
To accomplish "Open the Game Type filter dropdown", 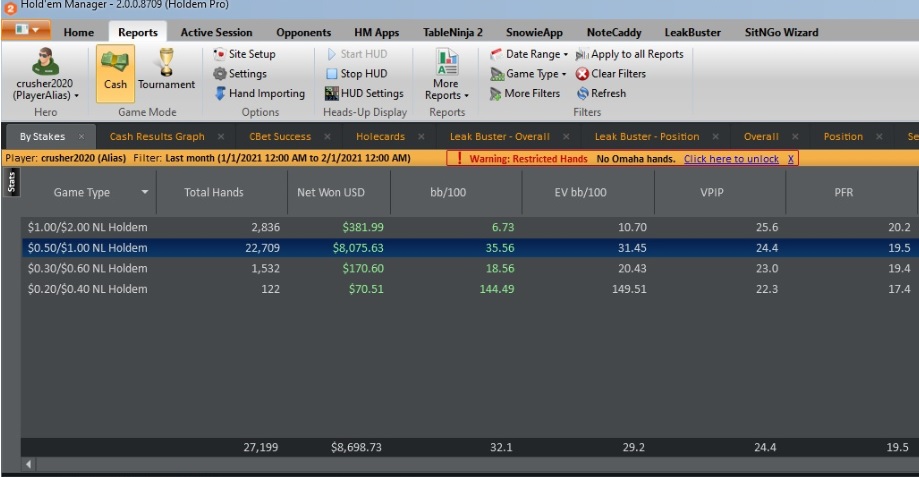I will tap(529, 73).
